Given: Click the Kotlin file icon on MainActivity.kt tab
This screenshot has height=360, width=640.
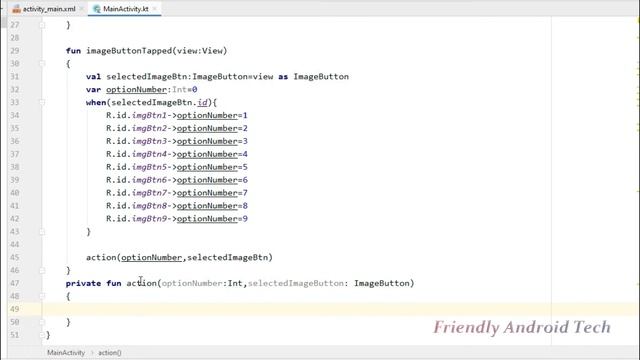Looking at the screenshot, I should click(97, 9).
